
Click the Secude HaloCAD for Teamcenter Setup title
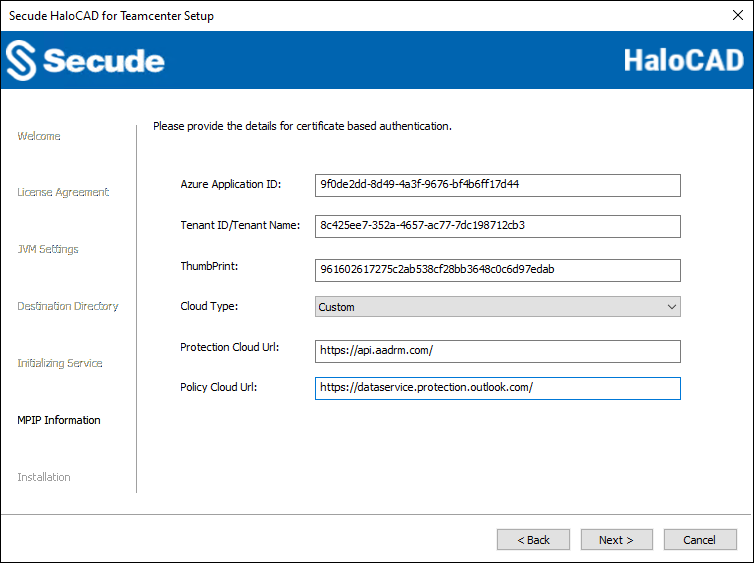111,16
